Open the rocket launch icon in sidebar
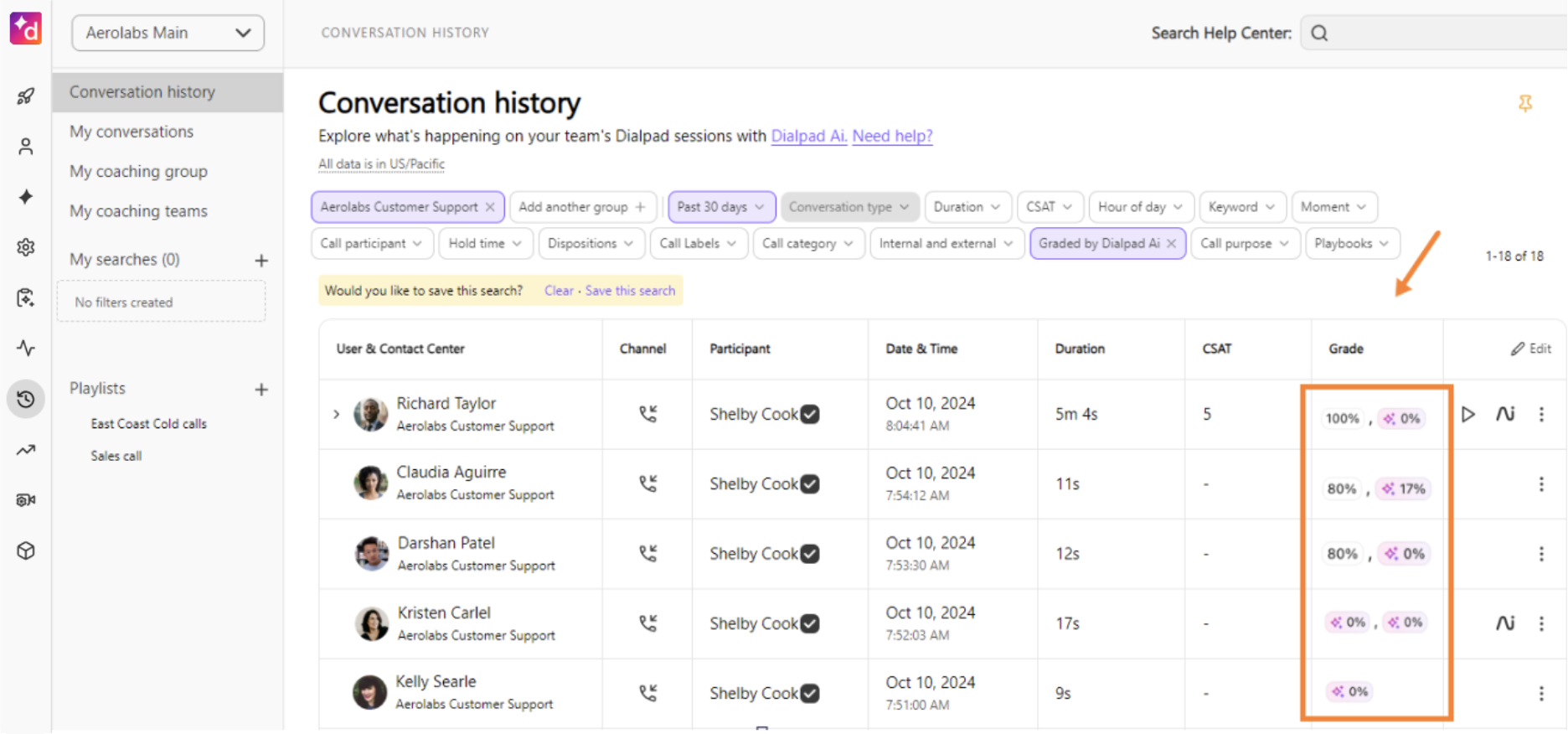This screenshot has width=1568, height=734. coord(26,96)
